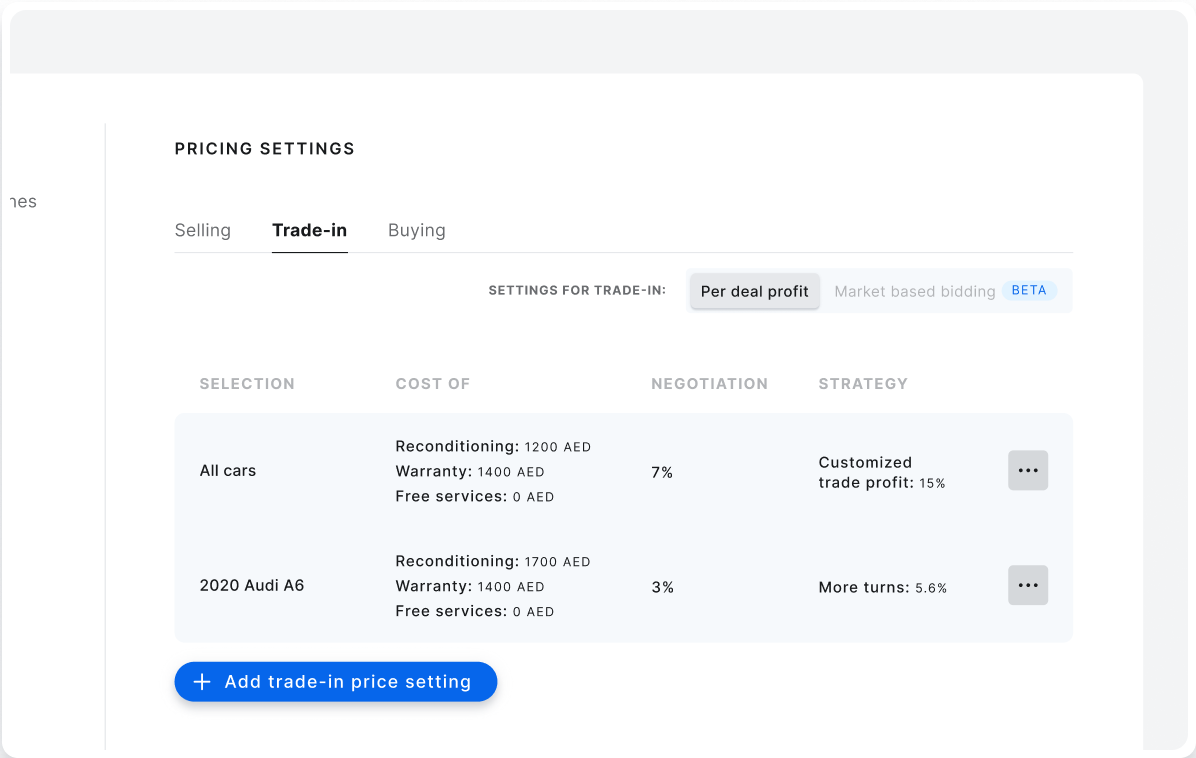Click the More turns 5.6% strategy
Viewport: 1196px width, 758px height.
click(x=882, y=587)
